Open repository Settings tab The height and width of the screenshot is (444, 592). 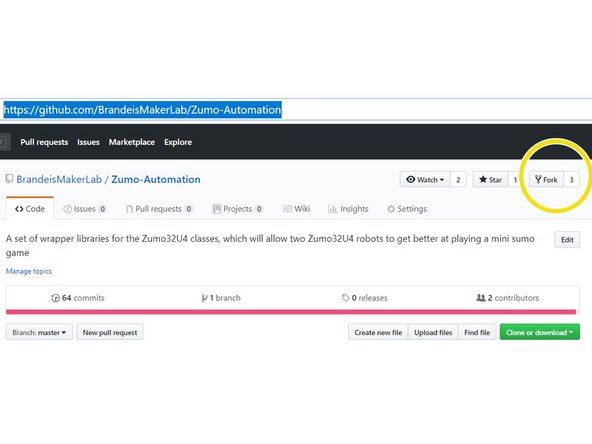tap(407, 209)
